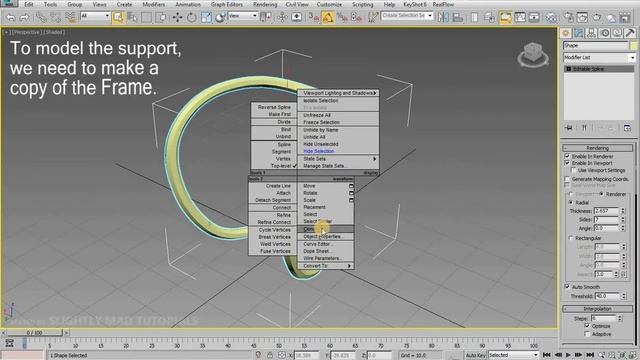Choose the Rectangular Selection Region icon

[x=147, y=17]
